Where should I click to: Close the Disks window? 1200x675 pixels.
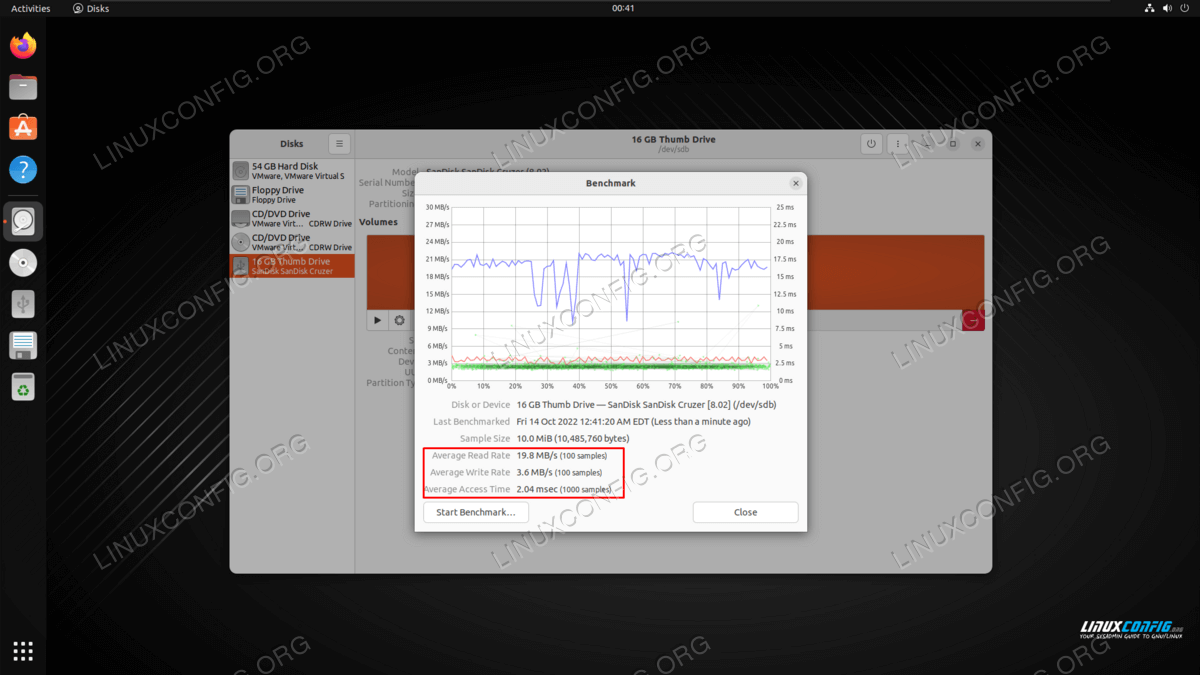978,144
